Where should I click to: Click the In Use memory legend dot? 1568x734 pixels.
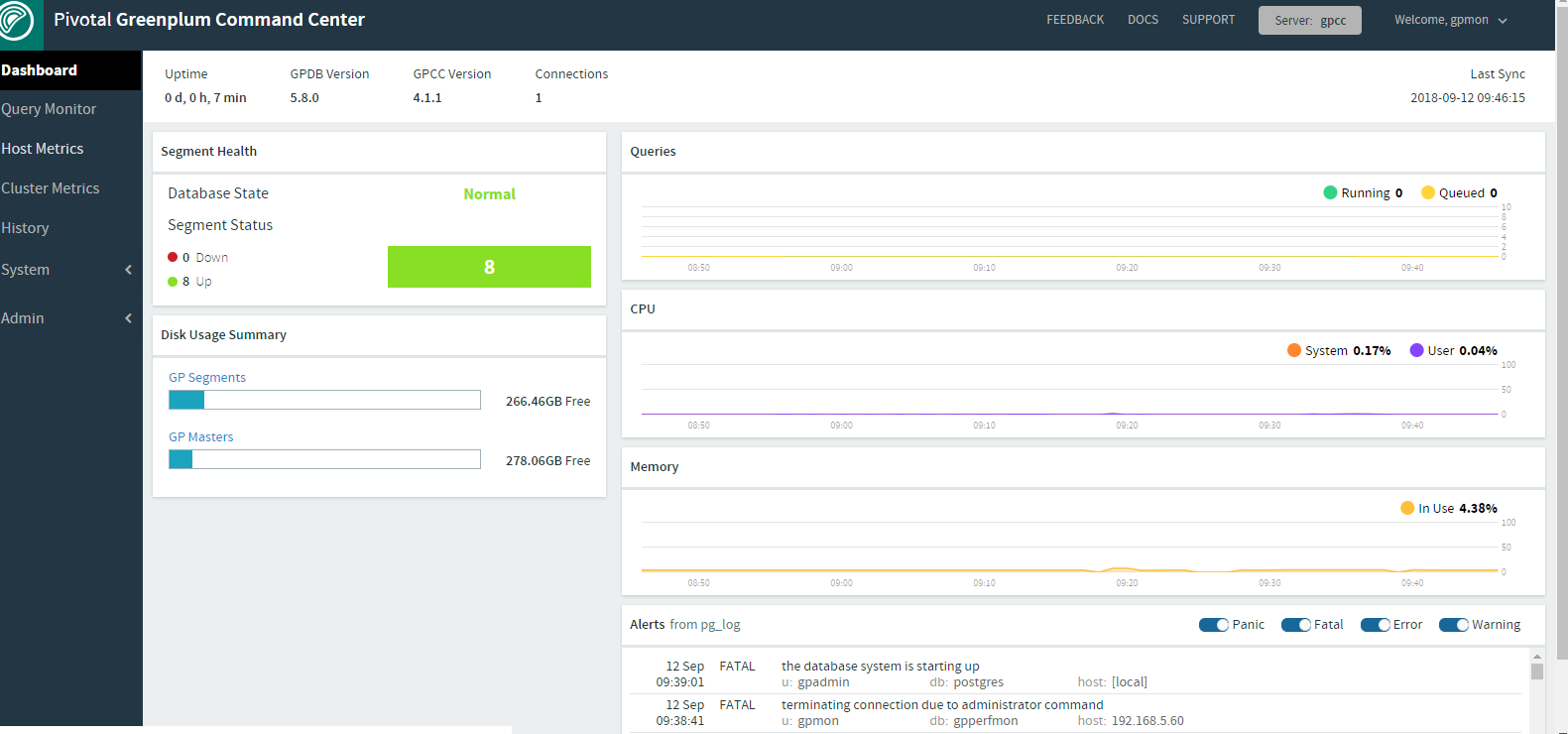pyautogui.click(x=1407, y=508)
